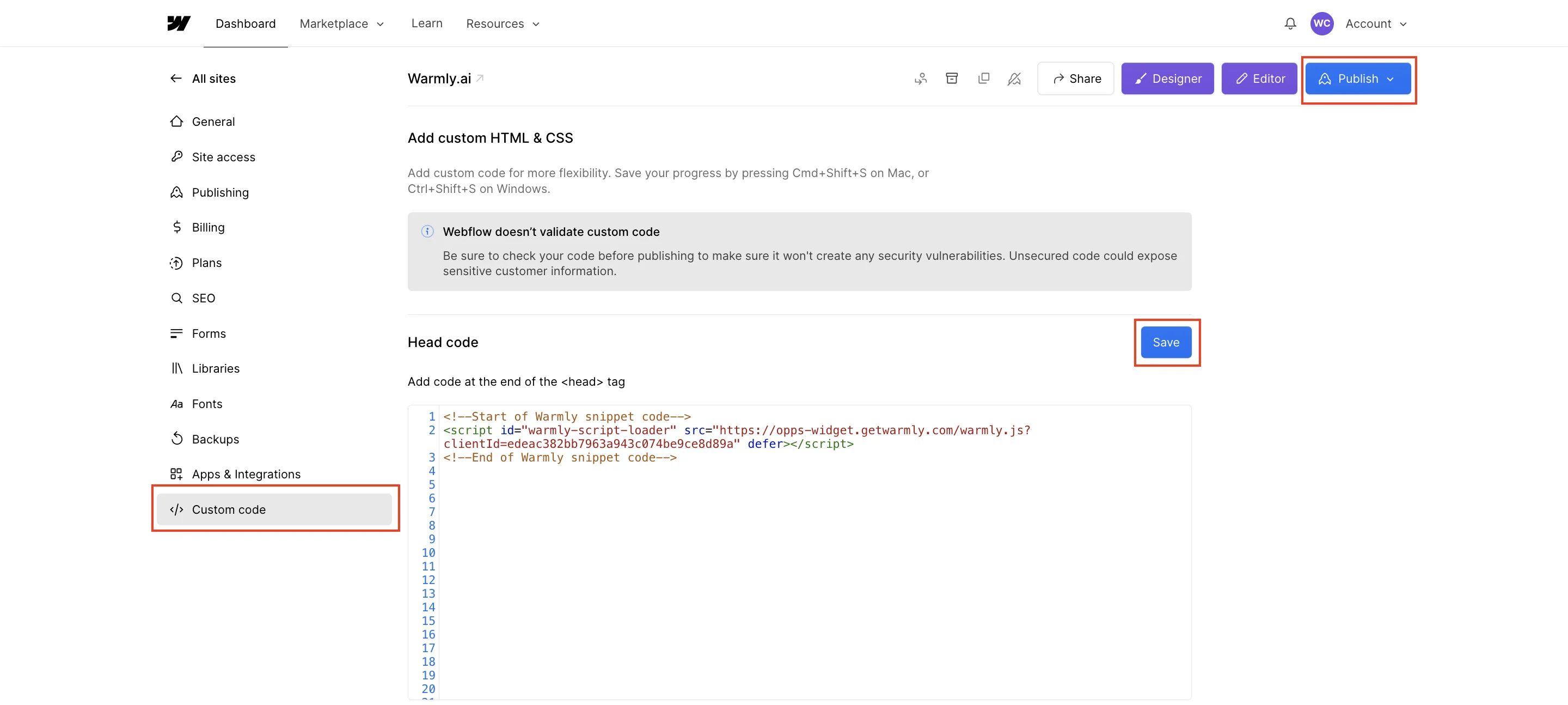Open Apps & Integrations settings
Screen dimensions: 1568x705
click(274, 473)
